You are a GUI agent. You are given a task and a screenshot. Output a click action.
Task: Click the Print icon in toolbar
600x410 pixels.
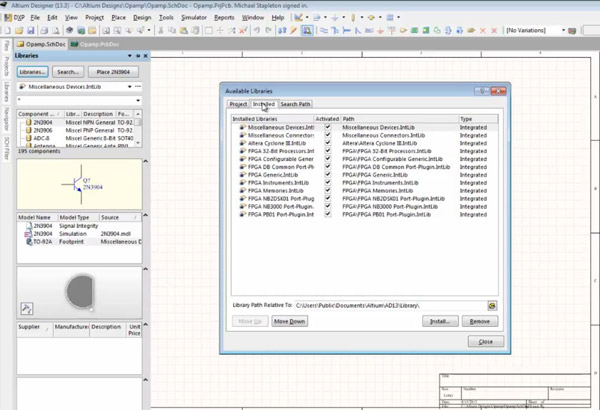click(44, 30)
